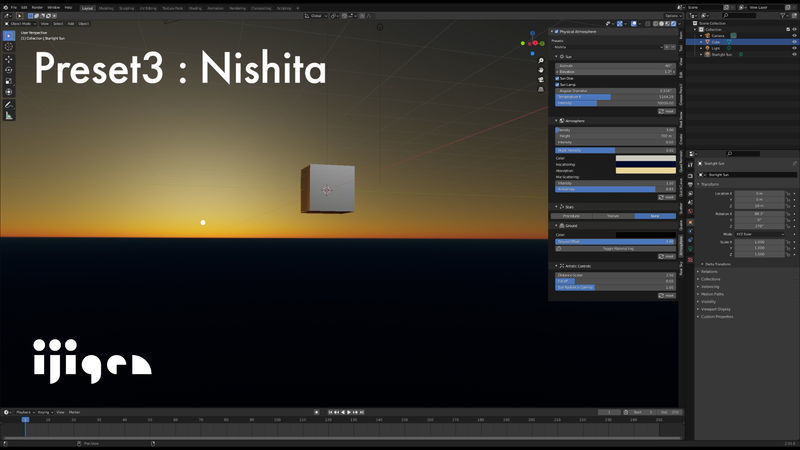Click the Temperature K slider
This screenshot has width=800, height=450.
pyautogui.click(x=615, y=97)
